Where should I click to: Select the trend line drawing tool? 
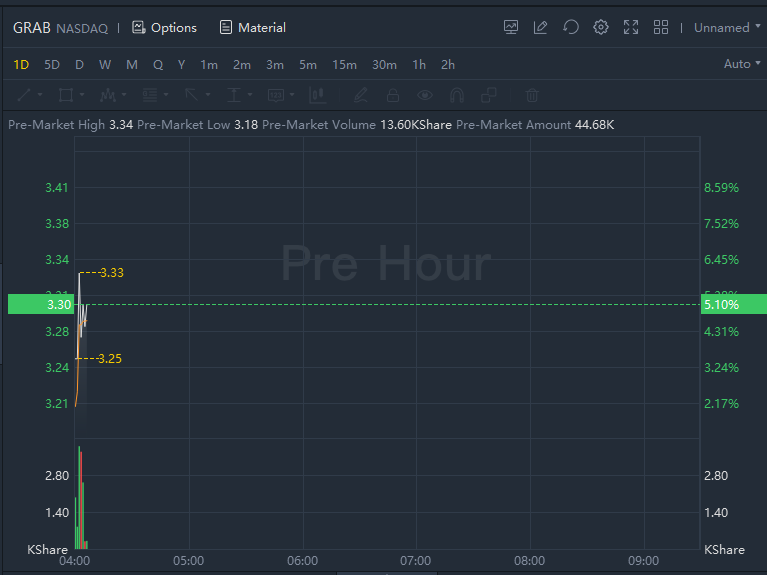tap(24, 95)
